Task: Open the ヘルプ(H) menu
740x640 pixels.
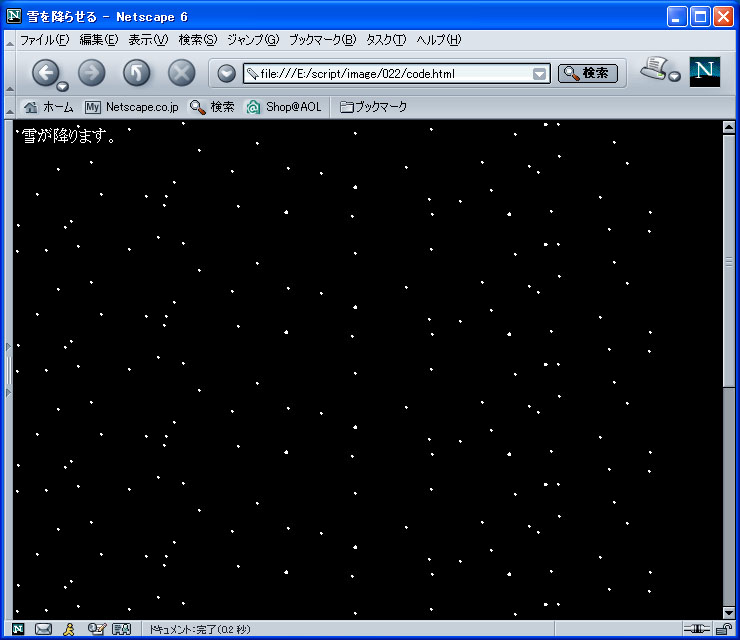Action: (438, 40)
